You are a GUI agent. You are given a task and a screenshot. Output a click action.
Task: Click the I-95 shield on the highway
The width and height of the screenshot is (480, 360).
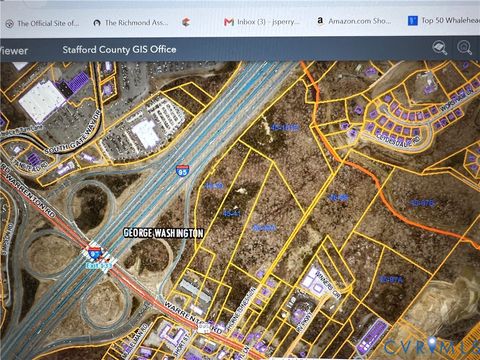182,170
